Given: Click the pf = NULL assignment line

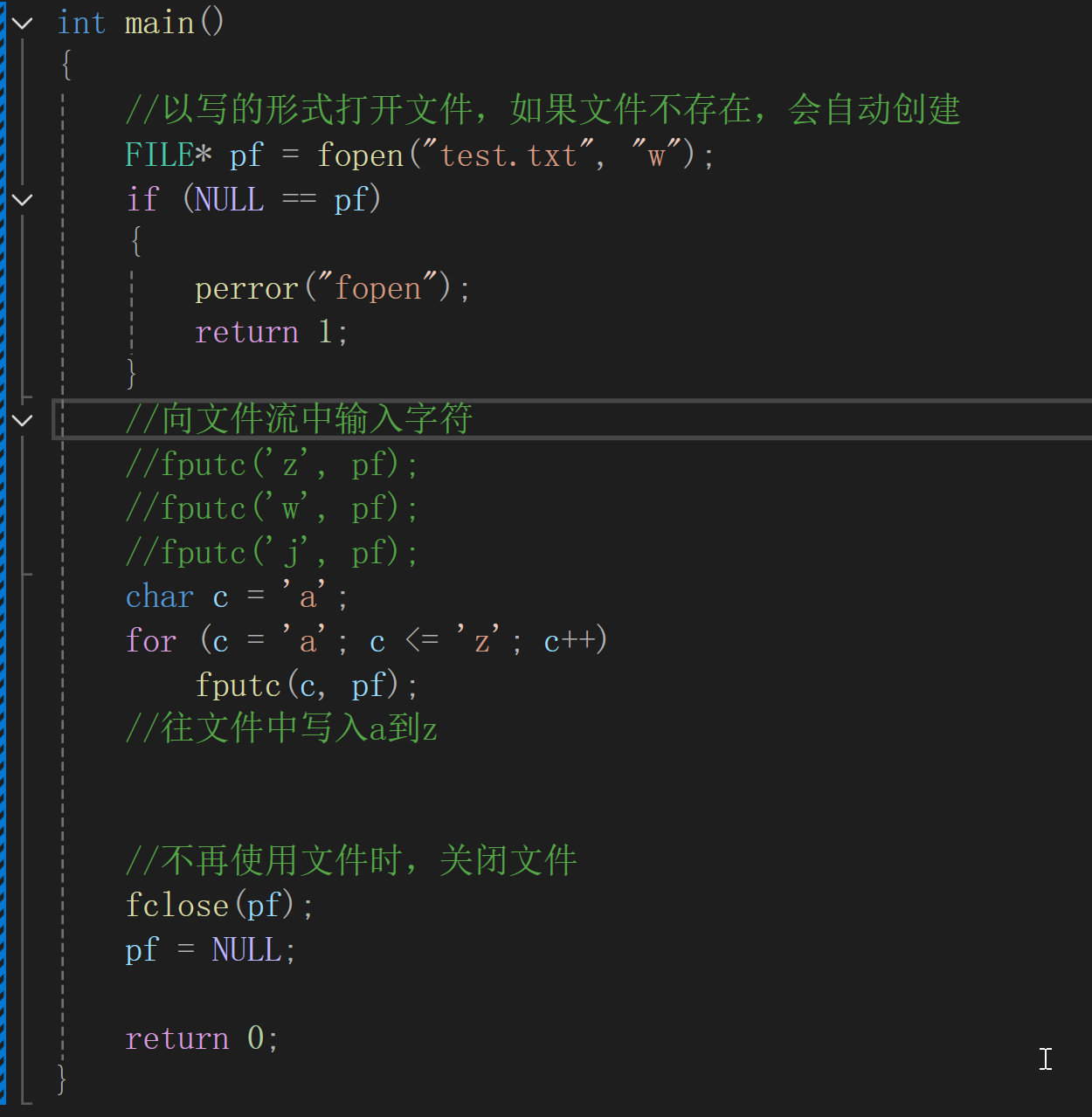Looking at the screenshot, I should click(211, 950).
